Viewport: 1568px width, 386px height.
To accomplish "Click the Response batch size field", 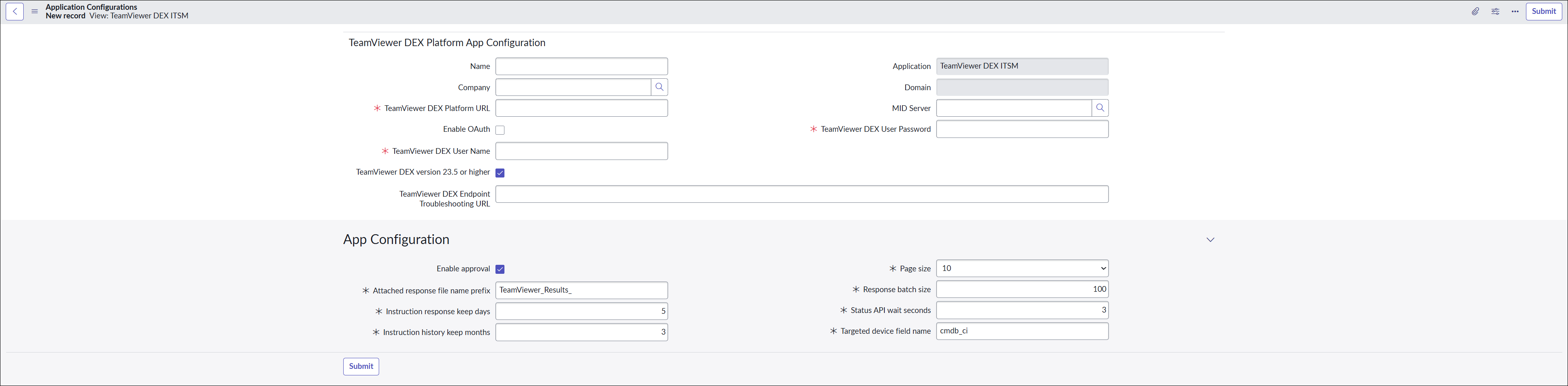I will point(1022,289).
